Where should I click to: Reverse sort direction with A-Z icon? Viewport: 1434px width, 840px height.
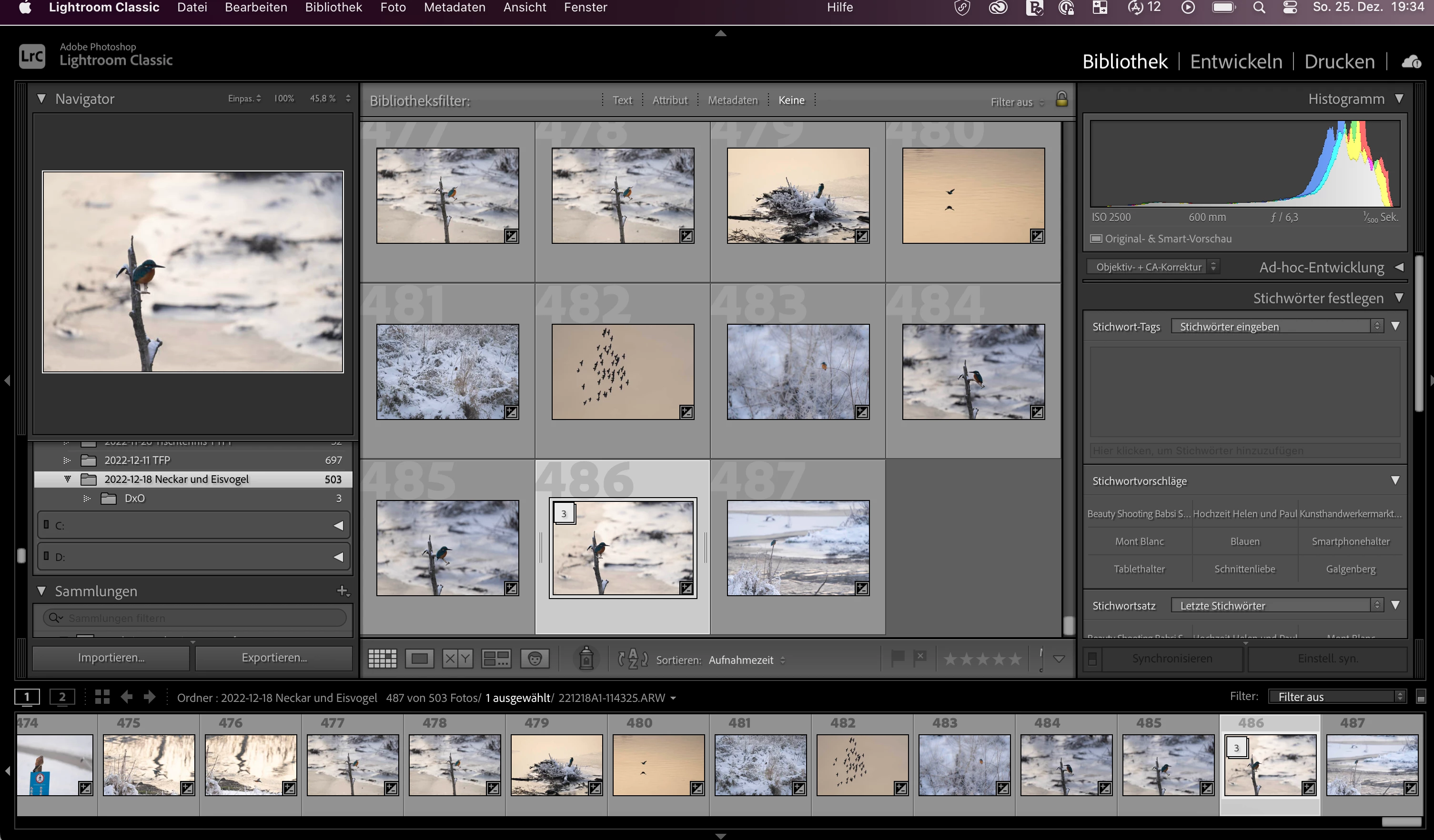click(632, 659)
